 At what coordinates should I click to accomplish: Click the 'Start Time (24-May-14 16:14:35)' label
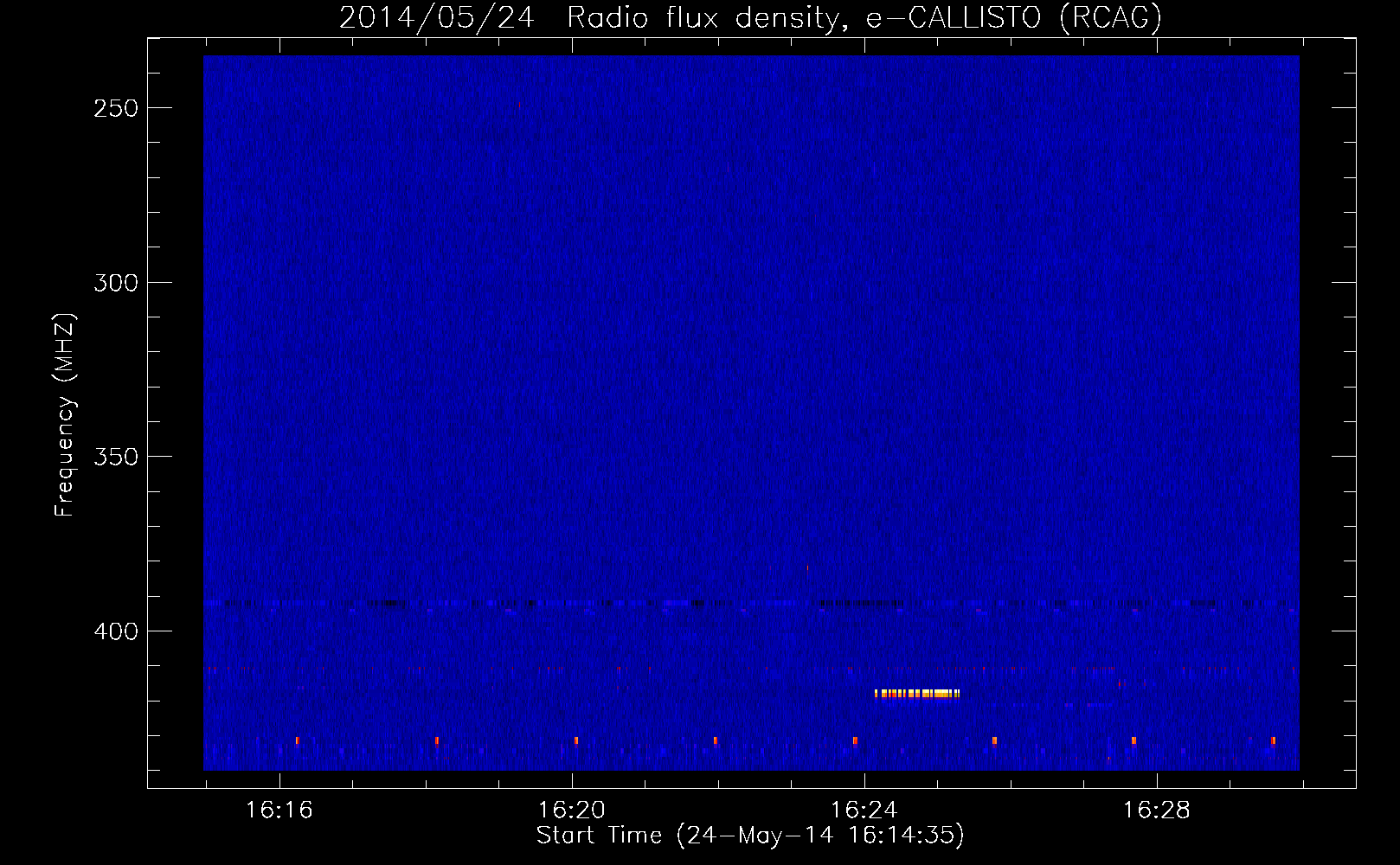[750, 836]
